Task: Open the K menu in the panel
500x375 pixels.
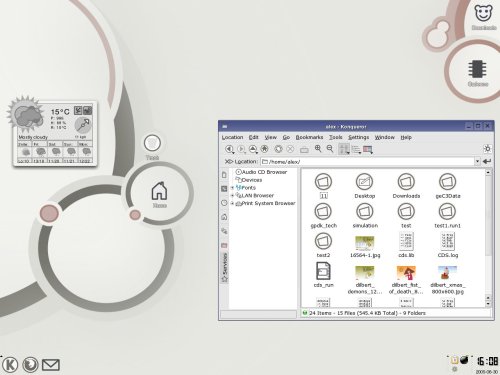Action: point(10,365)
